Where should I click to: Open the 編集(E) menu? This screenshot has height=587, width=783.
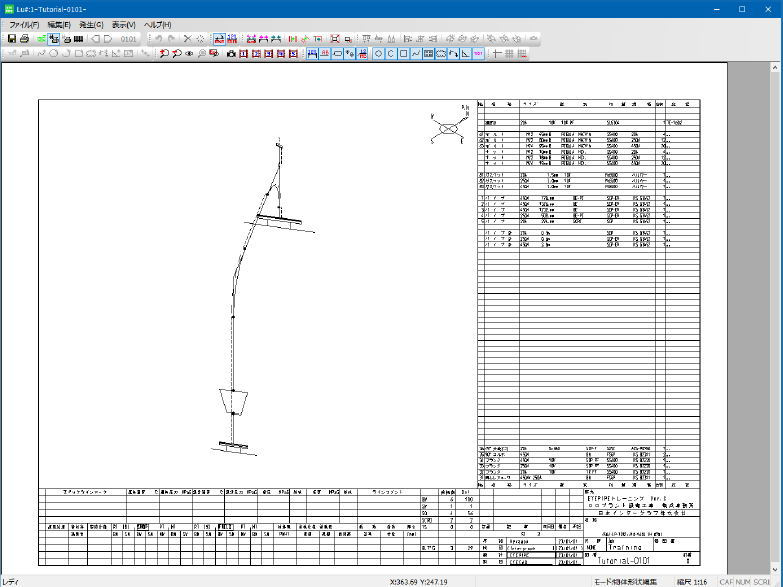pos(59,24)
